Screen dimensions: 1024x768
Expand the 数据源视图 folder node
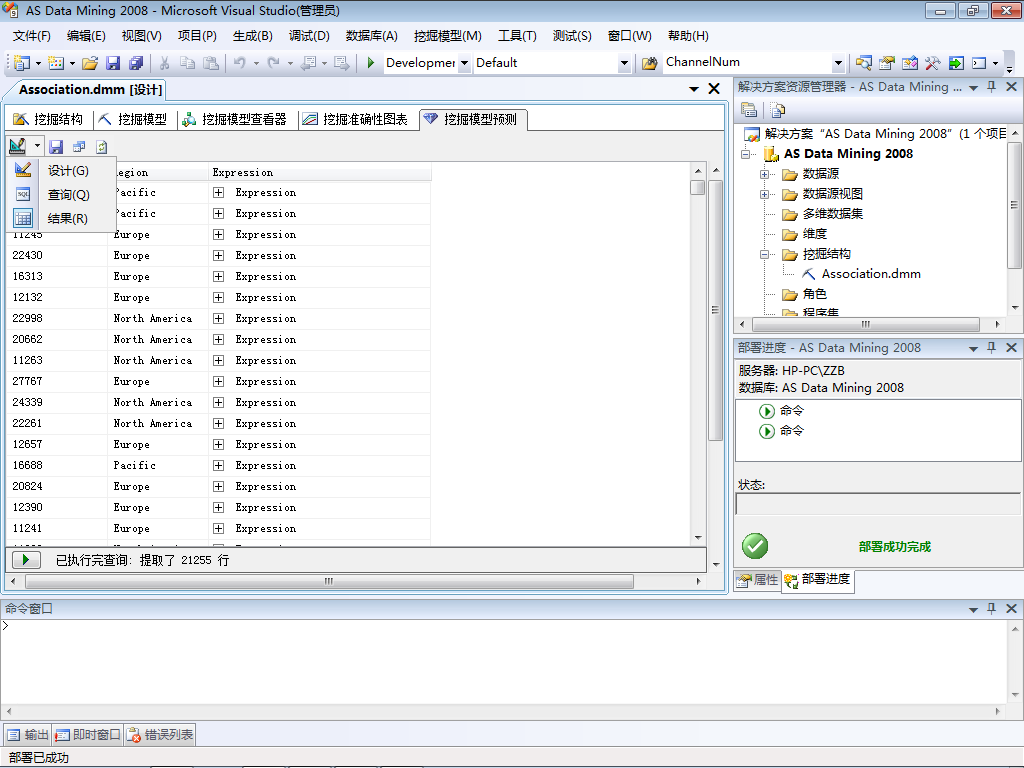coord(764,194)
